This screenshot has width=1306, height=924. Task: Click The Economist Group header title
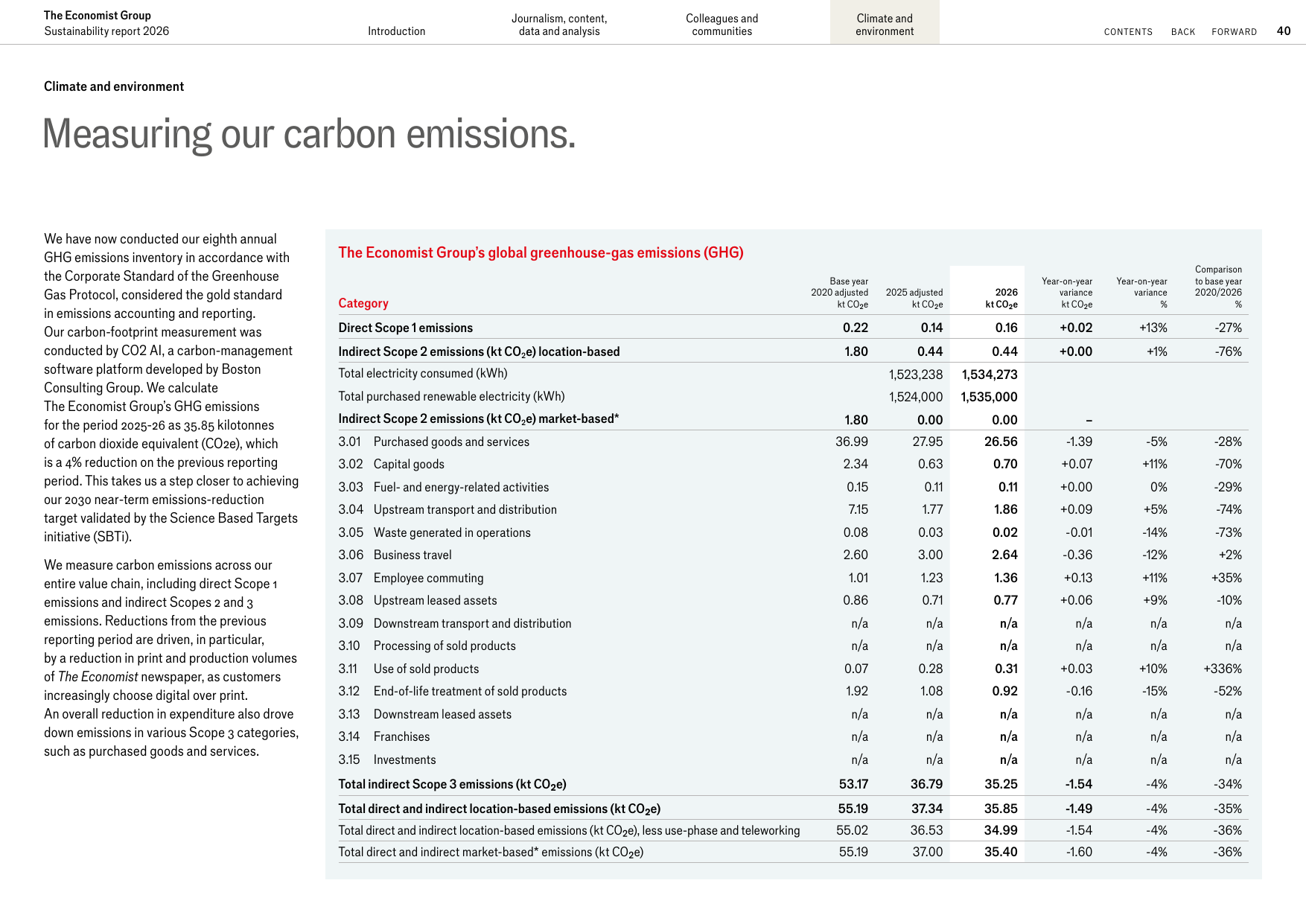(x=98, y=16)
